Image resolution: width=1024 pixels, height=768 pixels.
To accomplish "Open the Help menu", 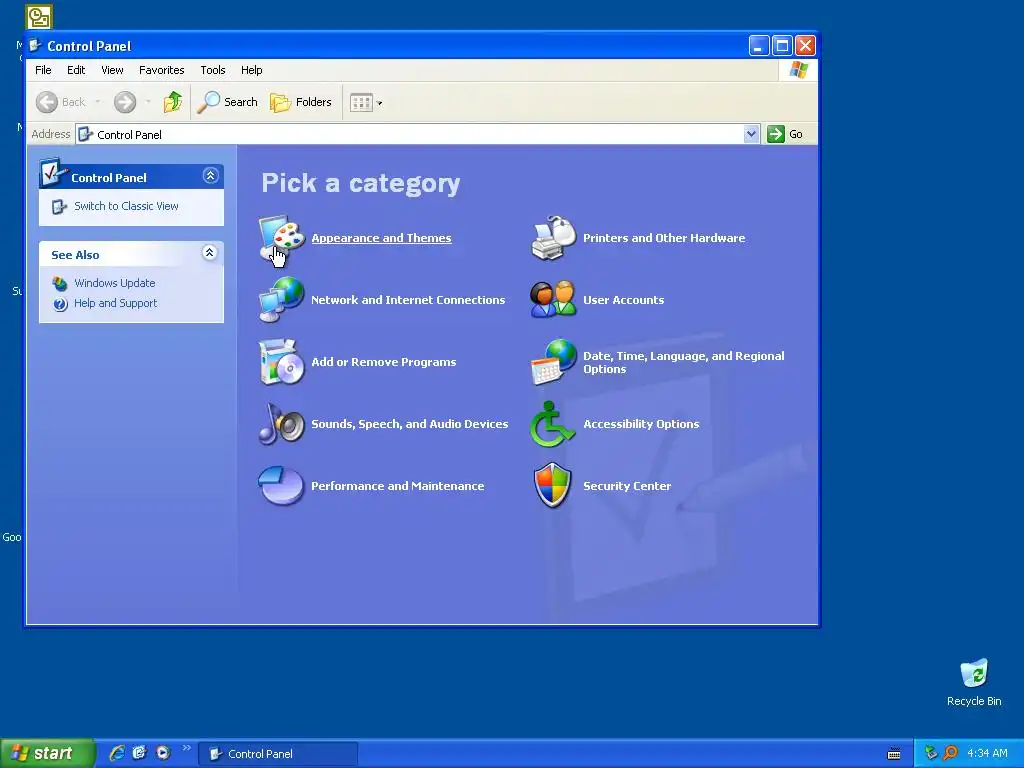I will click(251, 70).
